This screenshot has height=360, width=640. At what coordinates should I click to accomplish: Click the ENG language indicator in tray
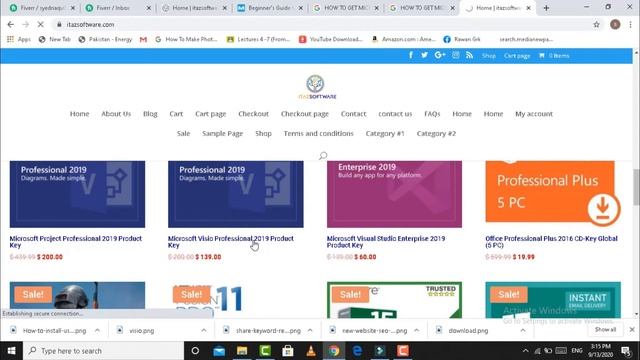577,351
